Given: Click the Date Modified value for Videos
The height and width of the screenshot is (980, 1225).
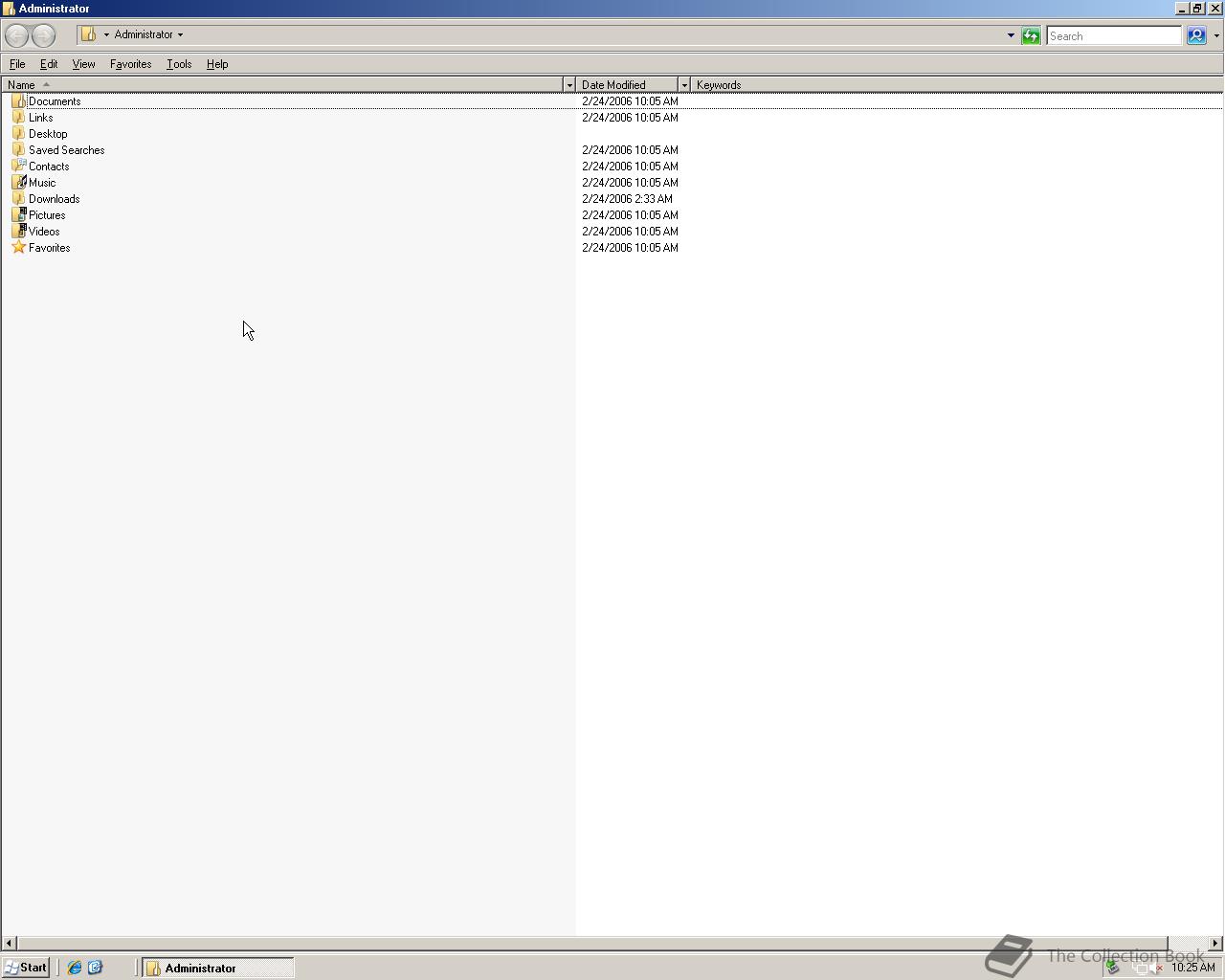Looking at the screenshot, I should pos(630,232).
